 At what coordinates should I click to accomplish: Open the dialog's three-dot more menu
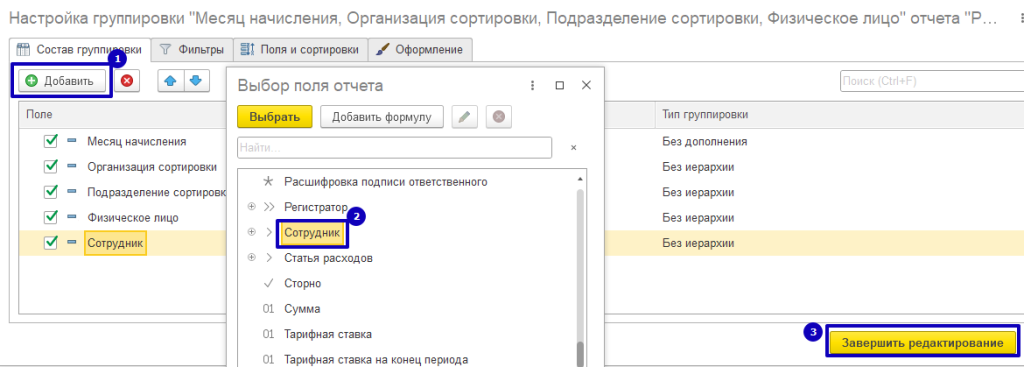[x=532, y=86]
